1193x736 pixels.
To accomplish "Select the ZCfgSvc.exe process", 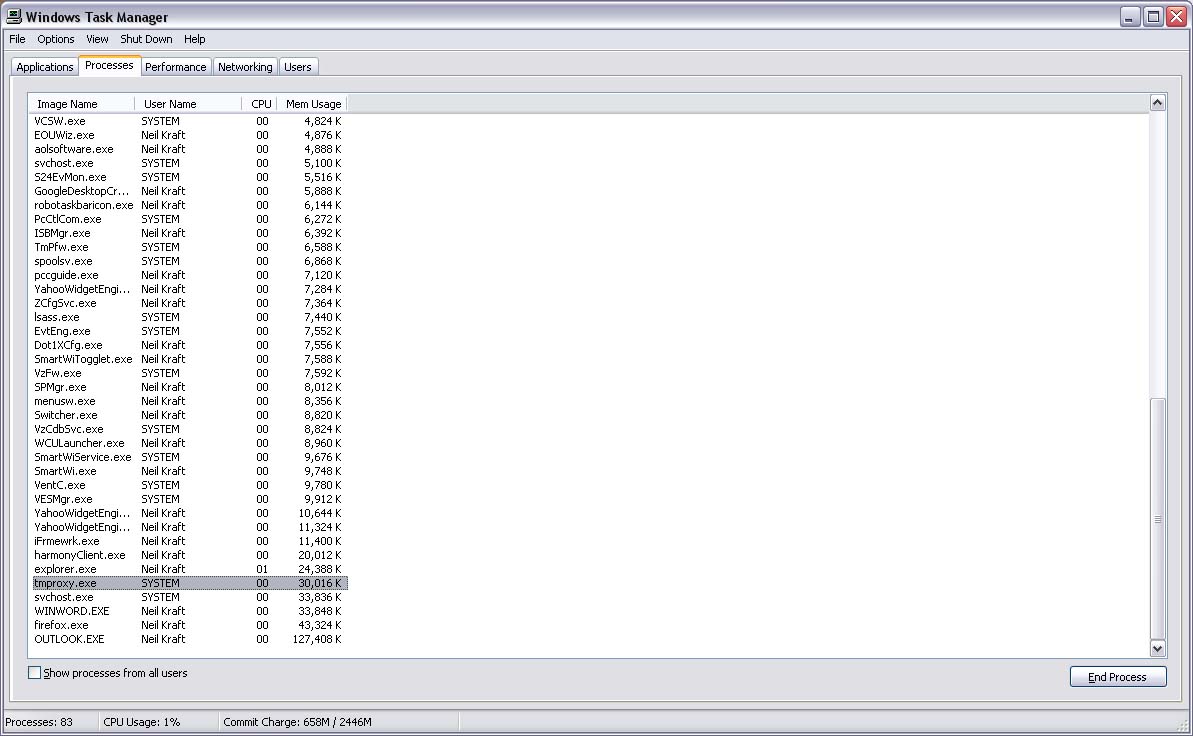I will pos(190,303).
